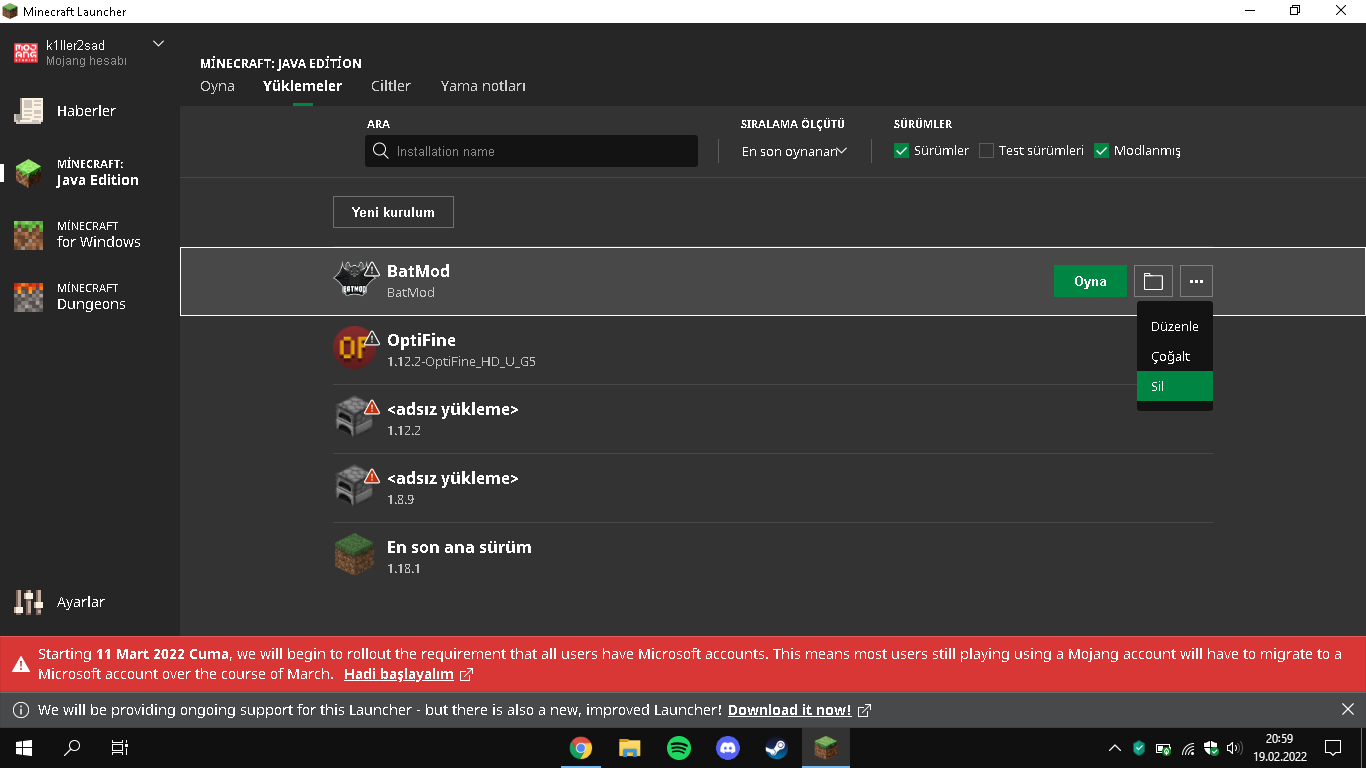Viewport: 1366px width, 768px height.
Task: Click the OptiFine OF logo icon
Action: tap(353, 347)
